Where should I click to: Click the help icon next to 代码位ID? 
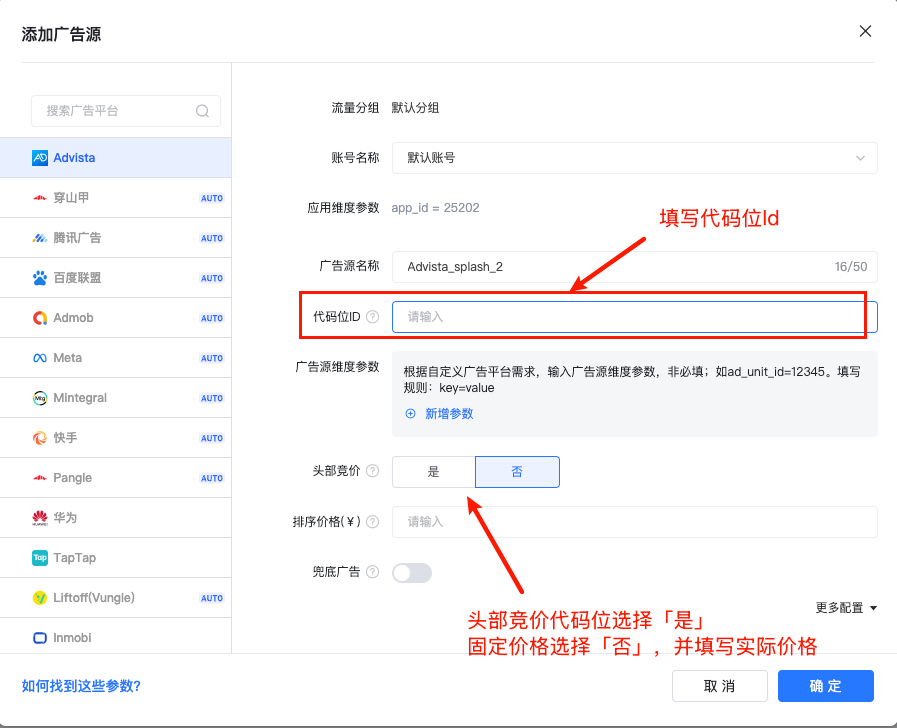(373, 317)
